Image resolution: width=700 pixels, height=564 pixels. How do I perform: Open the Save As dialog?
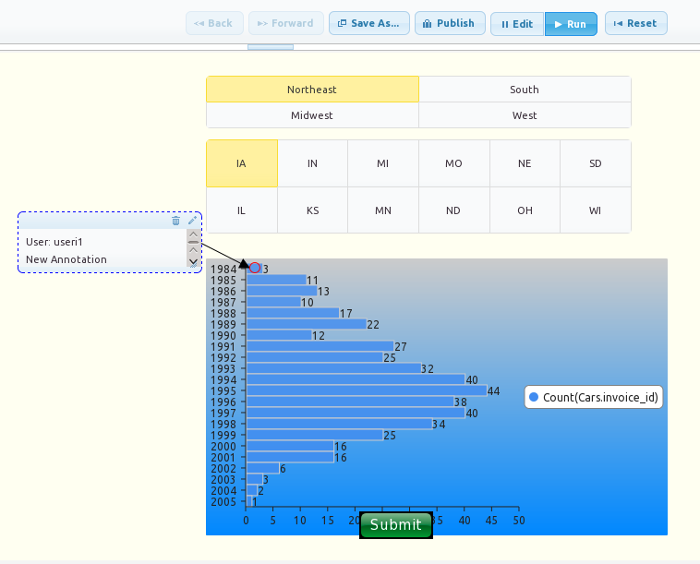coord(369,24)
